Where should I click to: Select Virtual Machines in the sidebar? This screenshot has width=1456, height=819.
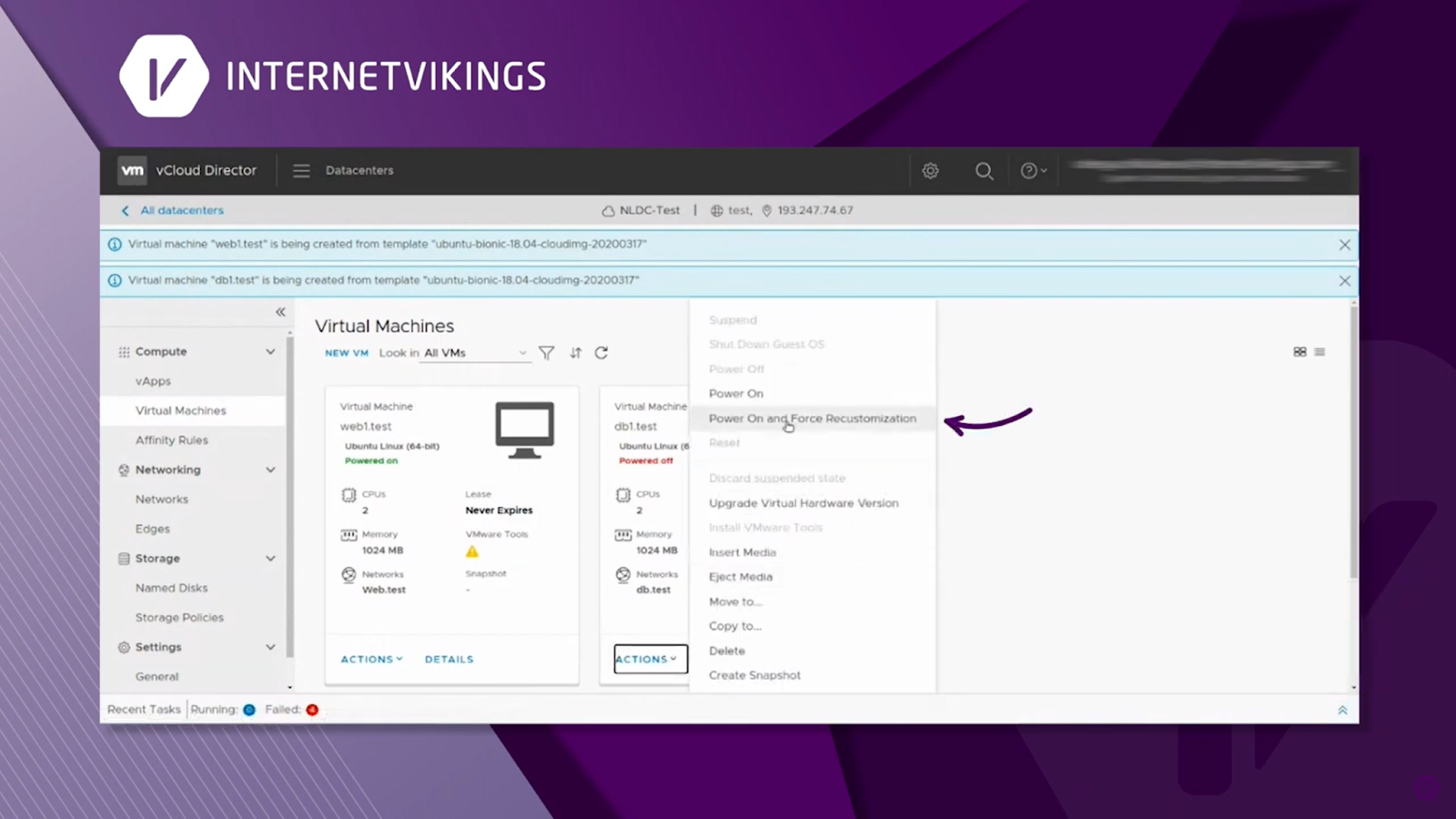[x=181, y=410]
